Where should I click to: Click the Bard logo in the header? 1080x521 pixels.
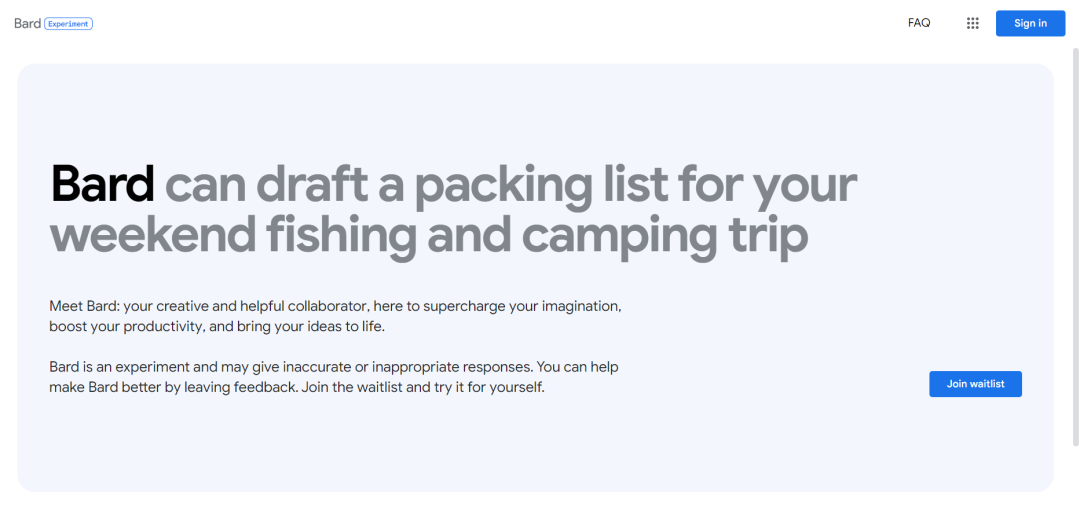click(27, 23)
